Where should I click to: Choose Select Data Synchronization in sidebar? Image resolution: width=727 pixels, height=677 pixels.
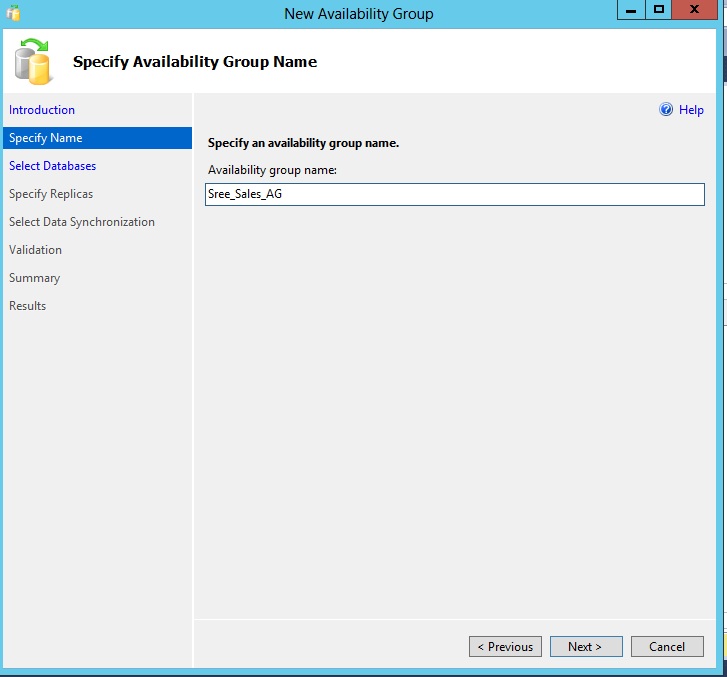(82, 222)
